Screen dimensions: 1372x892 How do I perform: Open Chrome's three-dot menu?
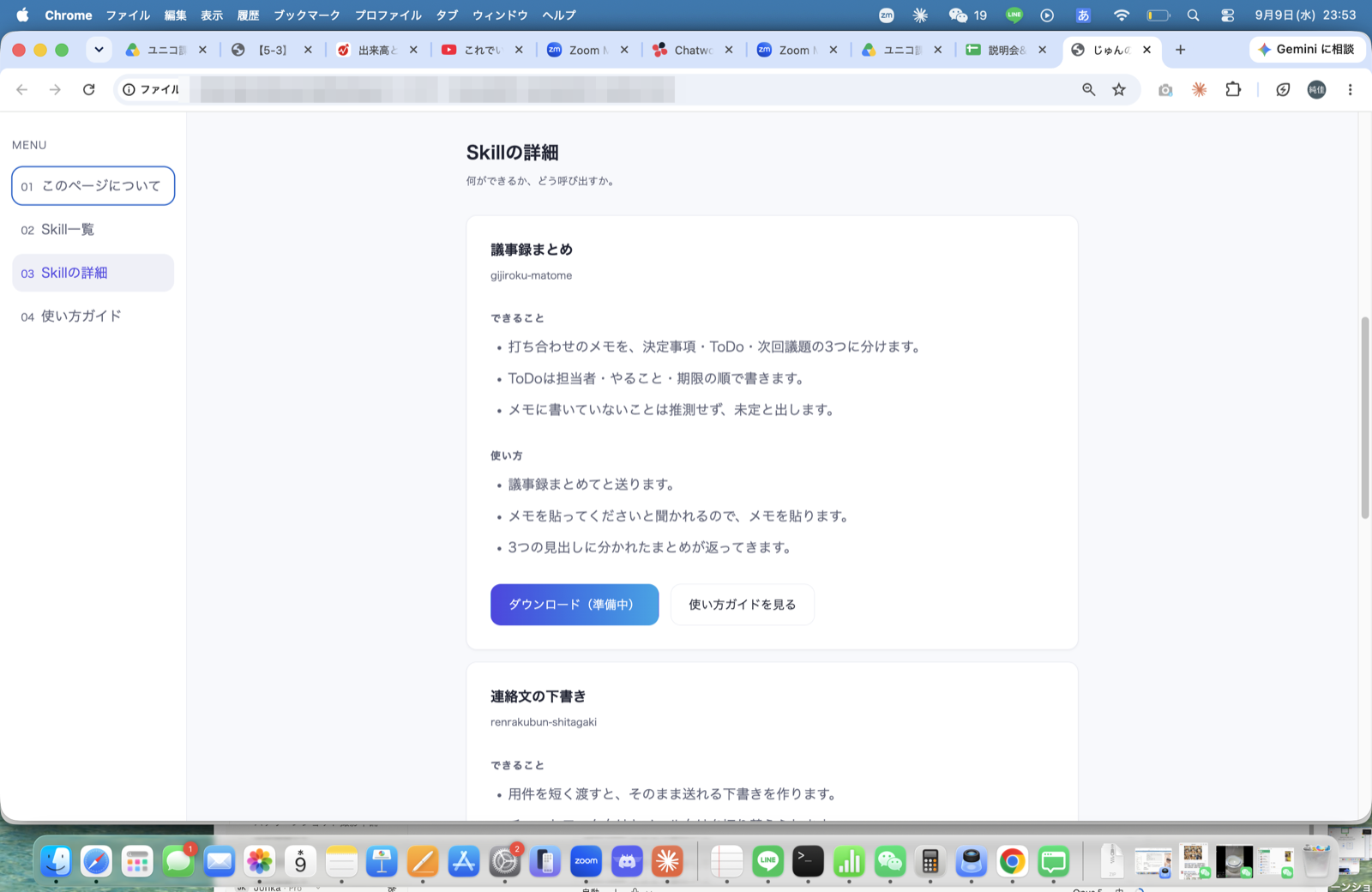(x=1350, y=89)
